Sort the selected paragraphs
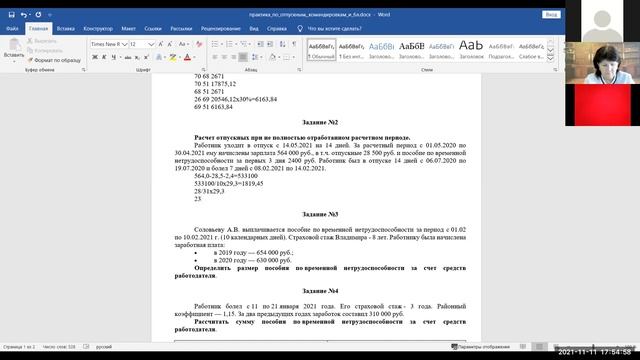Image resolution: width=640 pixels, height=360 pixels. click(x=282, y=44)
